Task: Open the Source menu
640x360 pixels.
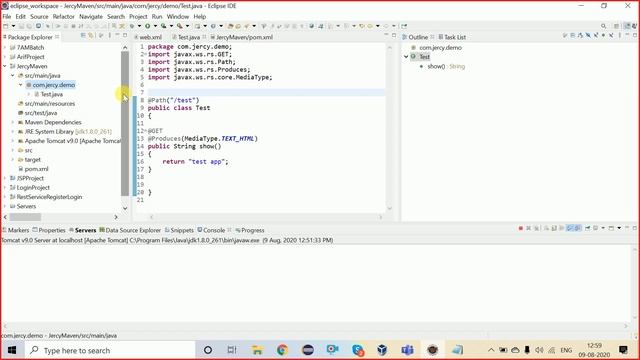Action: click(39, 16)
